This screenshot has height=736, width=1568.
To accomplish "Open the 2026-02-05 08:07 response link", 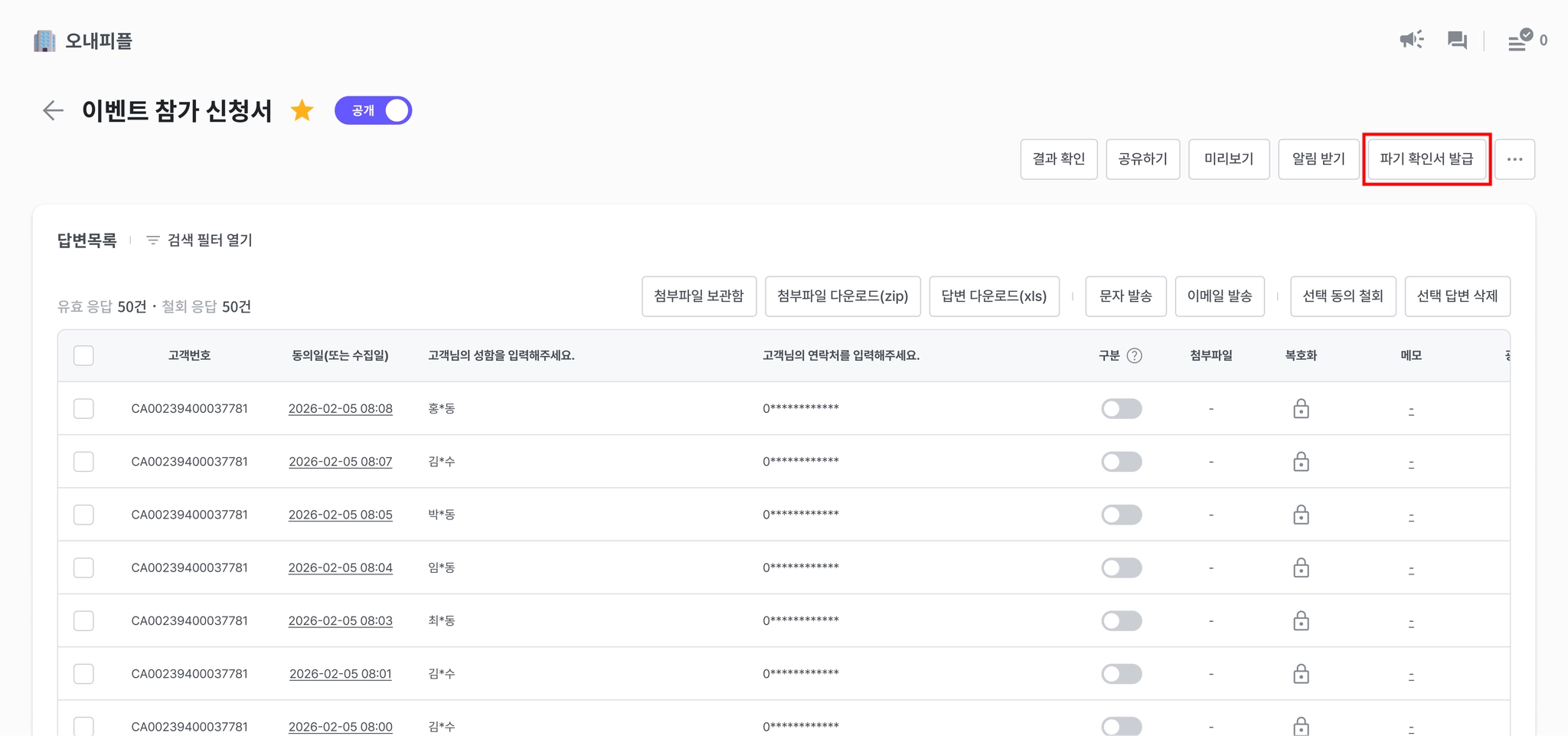I will pos(341,462).
